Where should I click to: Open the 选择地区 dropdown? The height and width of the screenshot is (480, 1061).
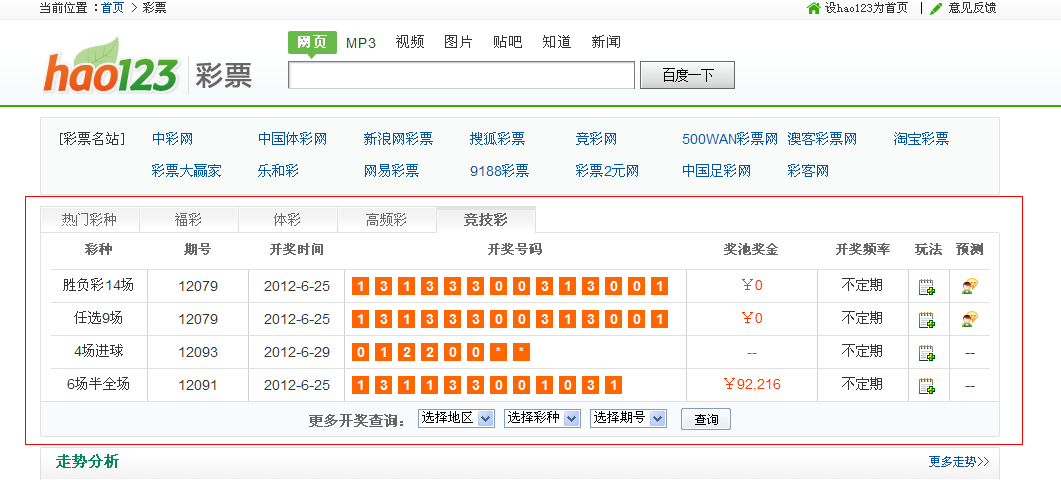457,418
